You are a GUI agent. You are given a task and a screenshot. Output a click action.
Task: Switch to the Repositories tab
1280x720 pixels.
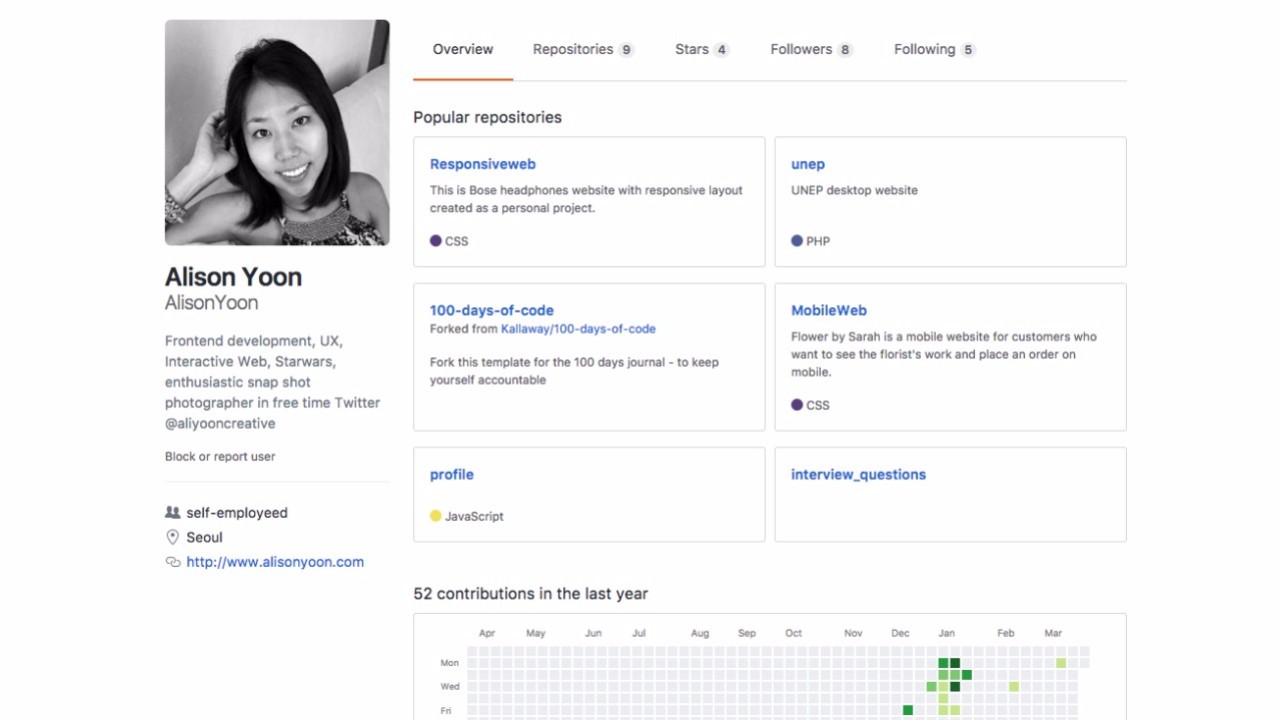583,49
